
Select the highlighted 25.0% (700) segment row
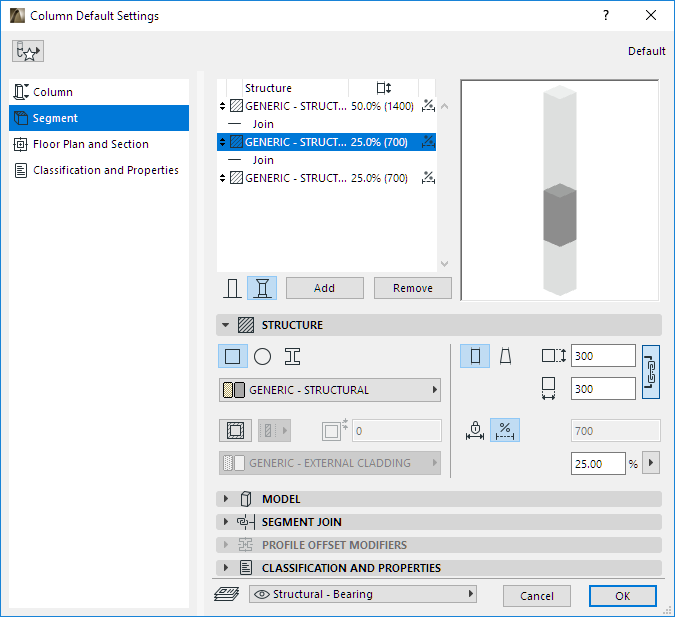point(326,142)
